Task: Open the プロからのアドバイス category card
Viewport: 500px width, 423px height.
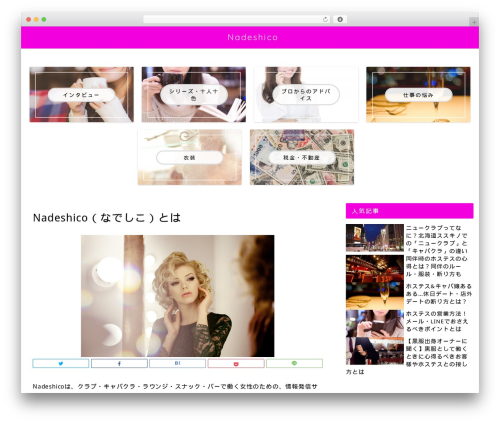Action: pyautogui.click(x=306, y=94)
